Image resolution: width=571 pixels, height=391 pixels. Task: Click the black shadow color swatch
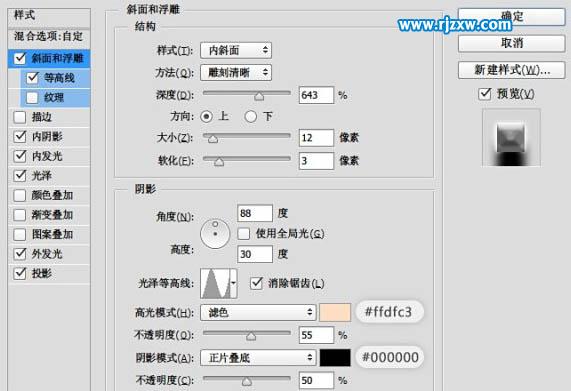point(335,358)
